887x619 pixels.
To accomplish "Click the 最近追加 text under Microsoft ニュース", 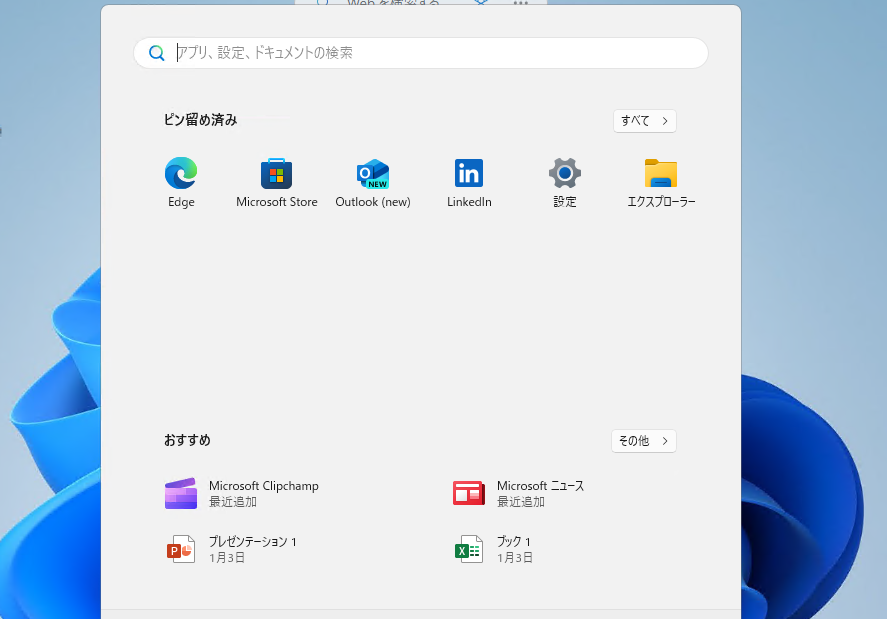I will point(520,502).
